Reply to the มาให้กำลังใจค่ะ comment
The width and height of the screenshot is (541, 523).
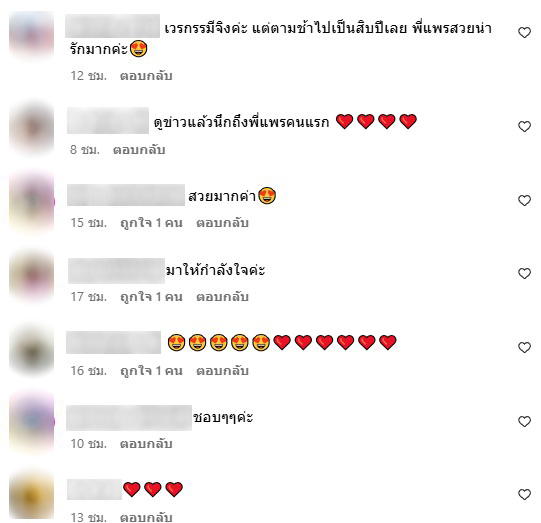pyautogui.click(x=223, y=297)
